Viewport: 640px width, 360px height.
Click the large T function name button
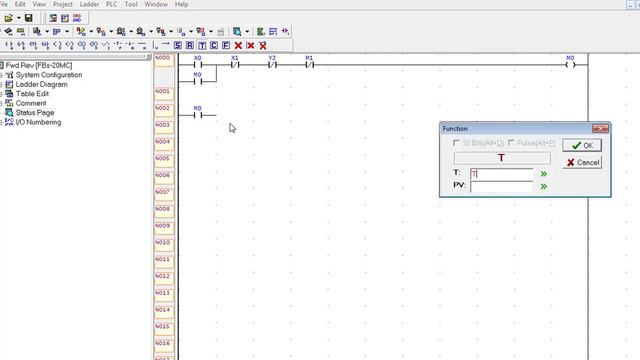[x=502, y=158]
